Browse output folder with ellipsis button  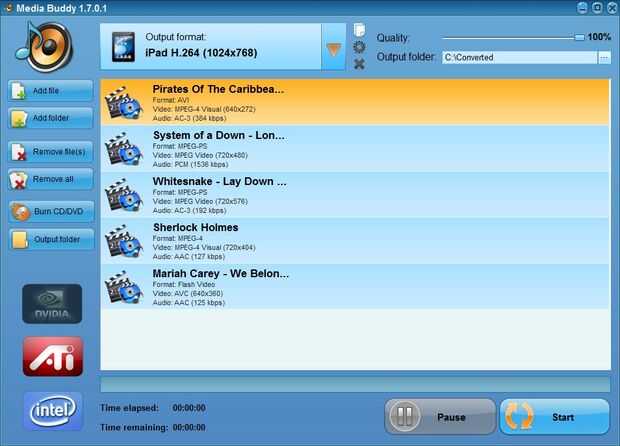(604, 57)
